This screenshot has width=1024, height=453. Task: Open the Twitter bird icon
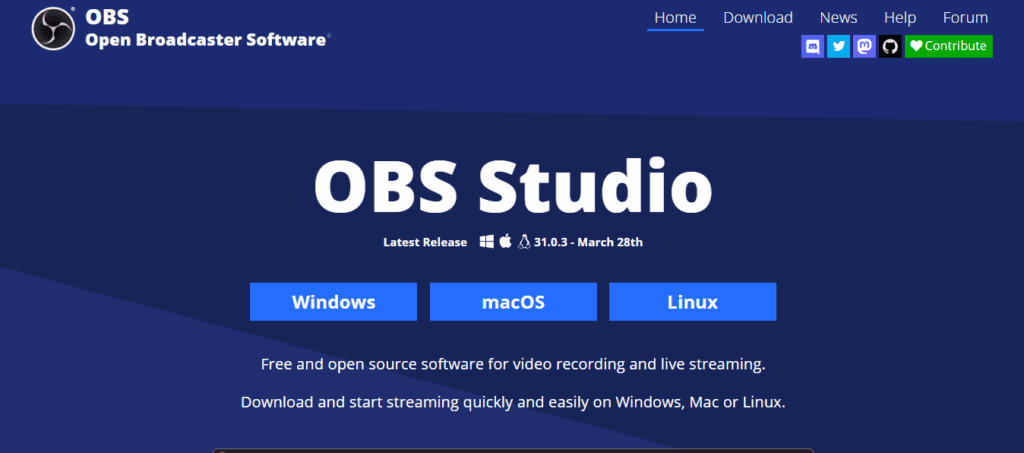click(x=839, y=46)
